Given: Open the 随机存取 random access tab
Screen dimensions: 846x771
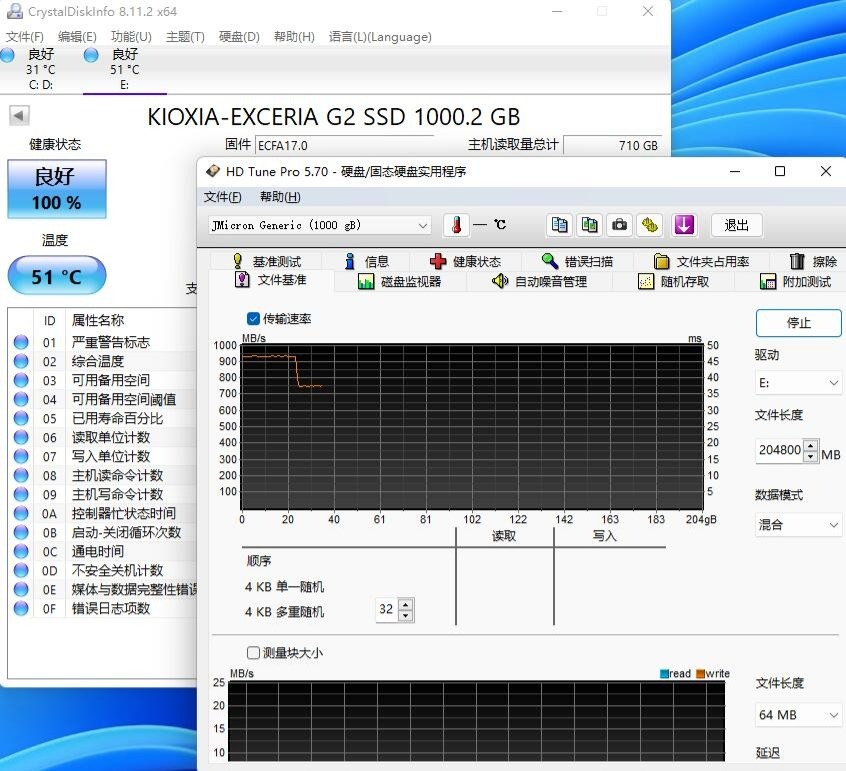Looking at the screenshot, I should [674, 281].
